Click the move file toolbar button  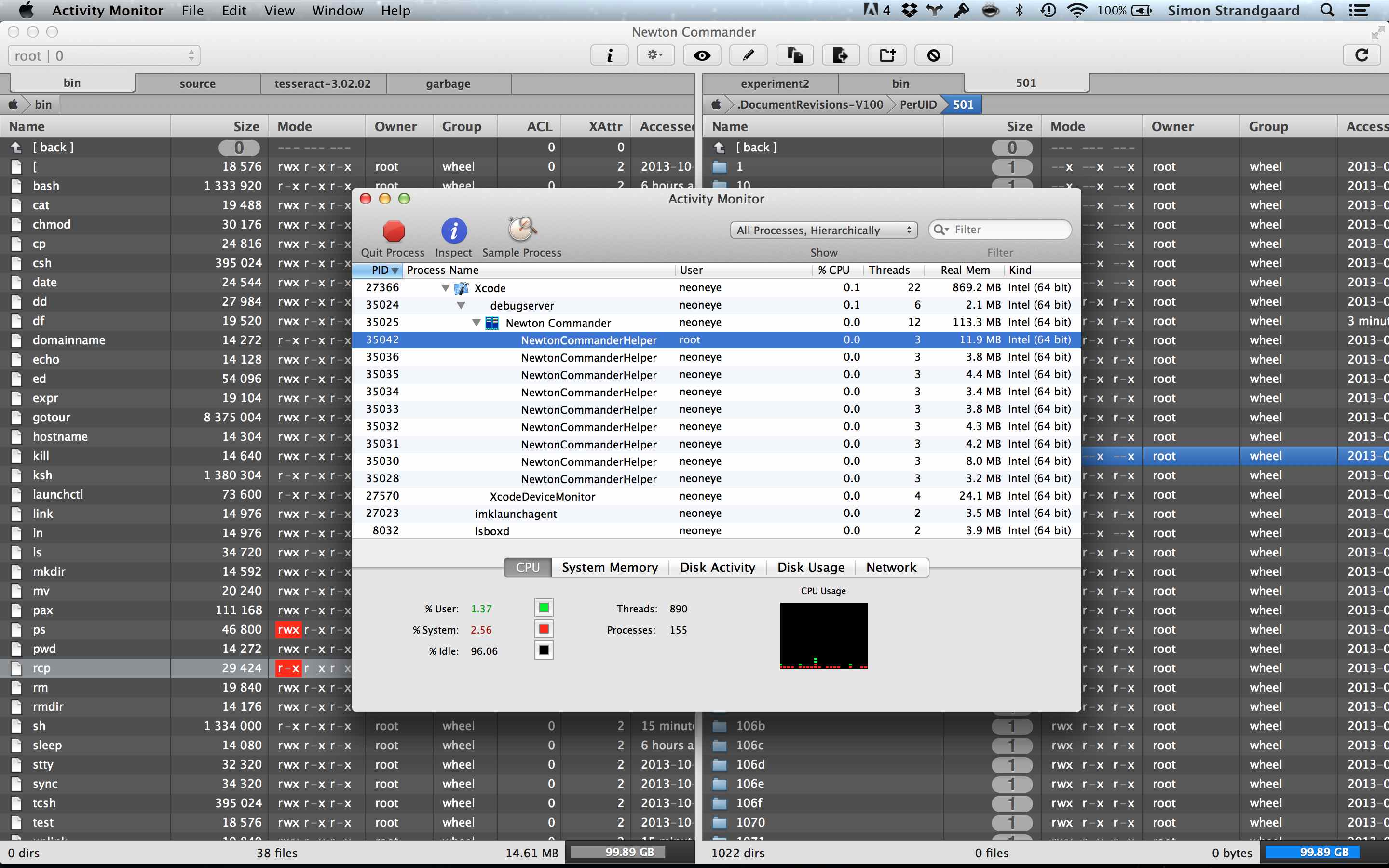[x=840, y=55]
